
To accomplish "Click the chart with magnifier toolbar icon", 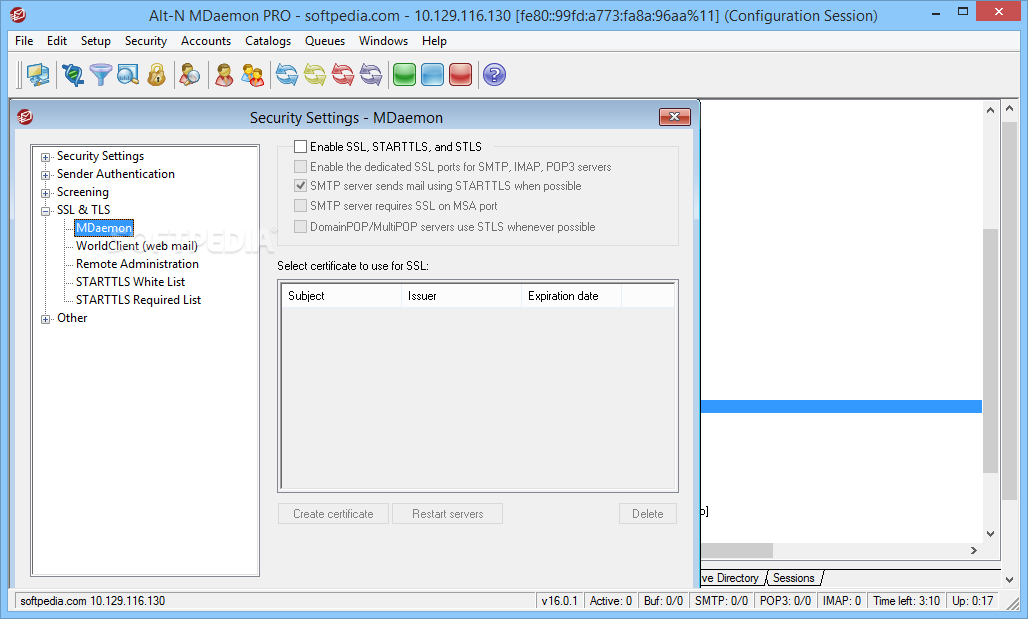I will (128, 75).
